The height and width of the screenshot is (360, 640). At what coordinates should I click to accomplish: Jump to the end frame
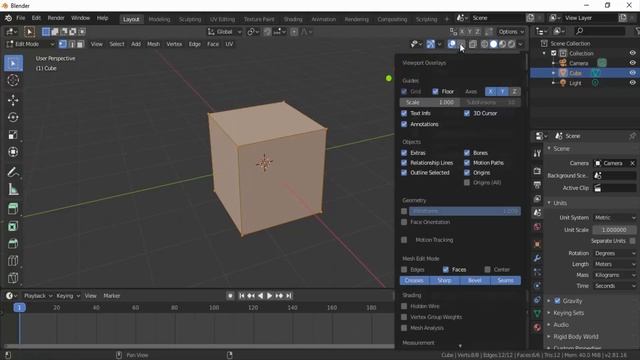click(x=289, y=296)
